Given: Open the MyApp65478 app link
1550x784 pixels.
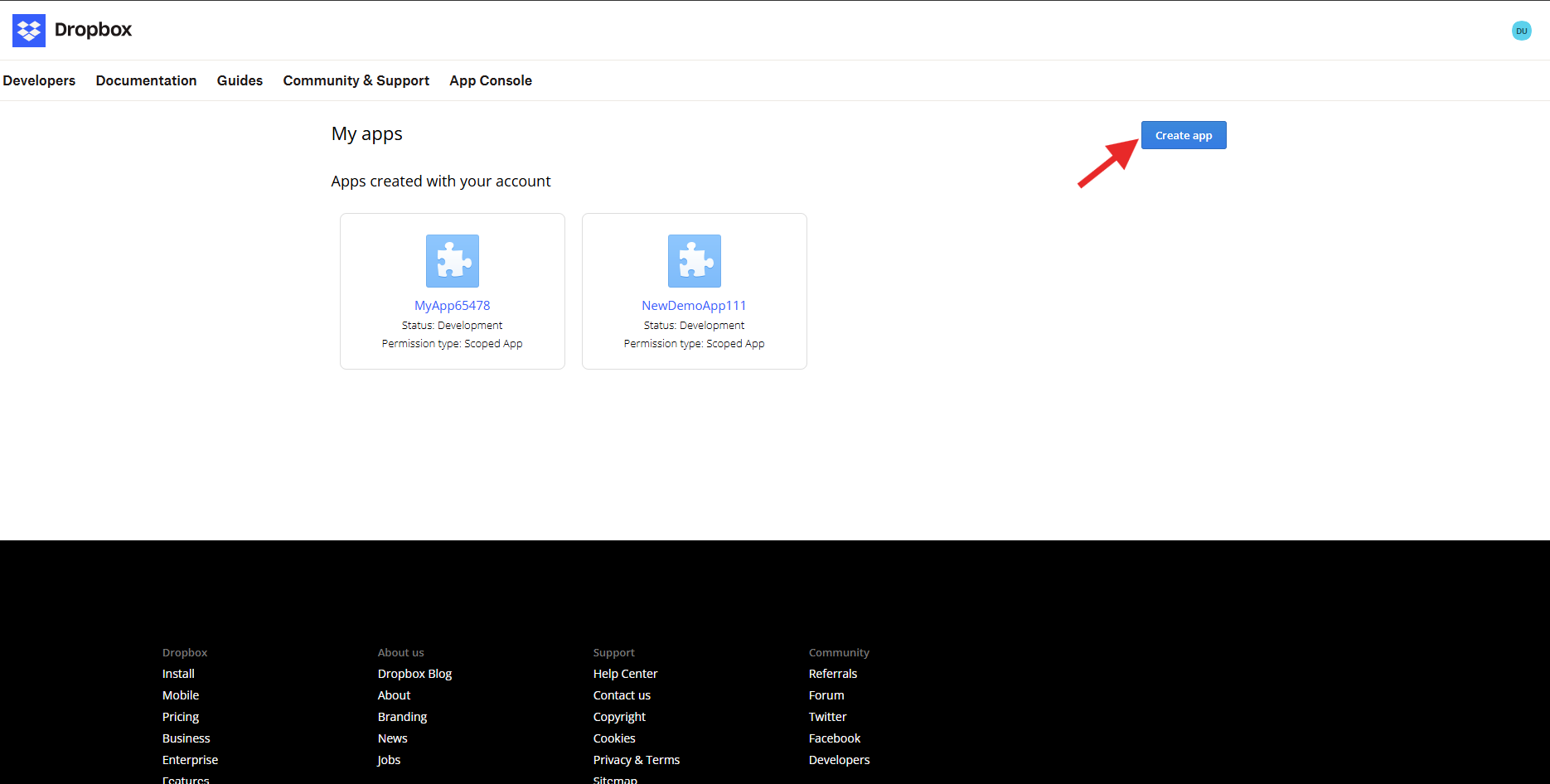Looking at the screenshot, I should click(x=452, y=305).
